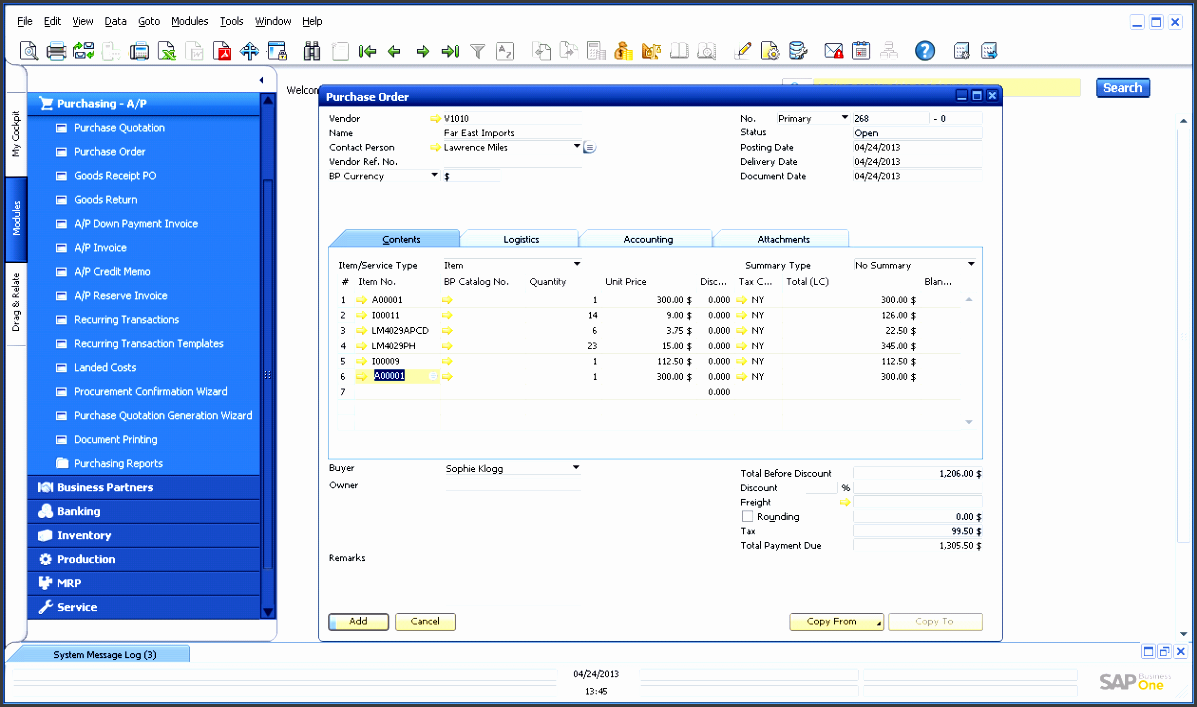The height and width of the screenshot is (707, 1197).
Task: Click the main menu scroll-down arrow
Action: pos(268,612)
